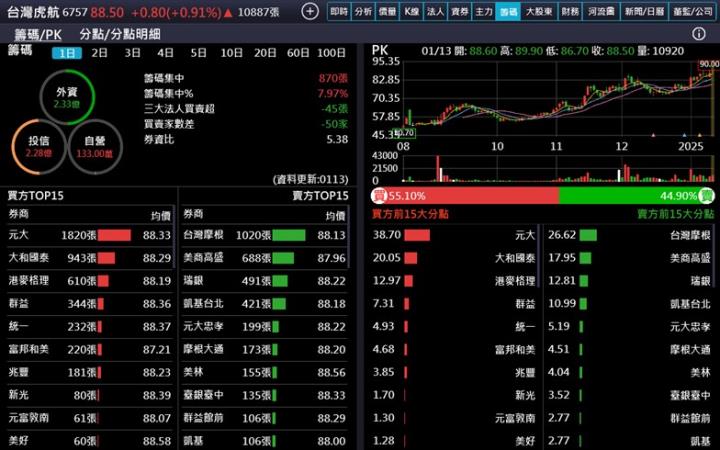Click PK row 38.70 元大
Screen dimensions: 720x450
pos(454,235)
